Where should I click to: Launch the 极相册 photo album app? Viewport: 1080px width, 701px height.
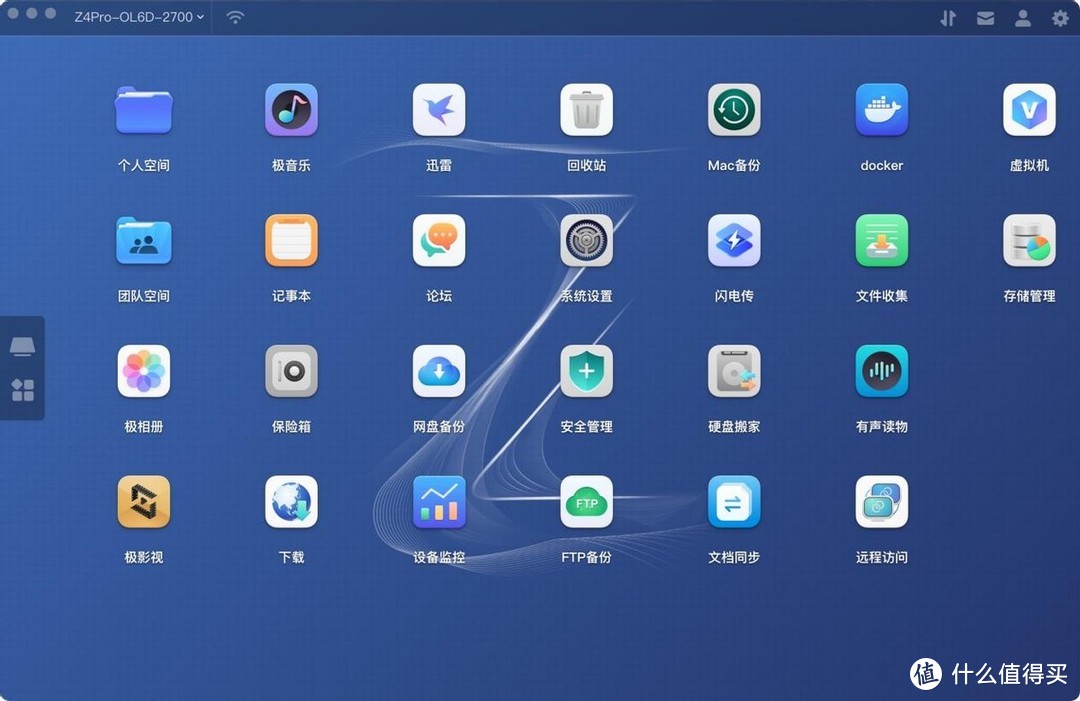pos(143,372)
